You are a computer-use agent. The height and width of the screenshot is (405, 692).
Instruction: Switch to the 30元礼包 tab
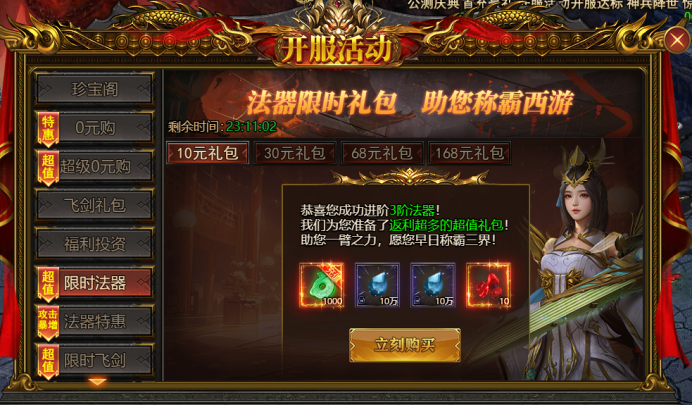click(x=295, y=153)
